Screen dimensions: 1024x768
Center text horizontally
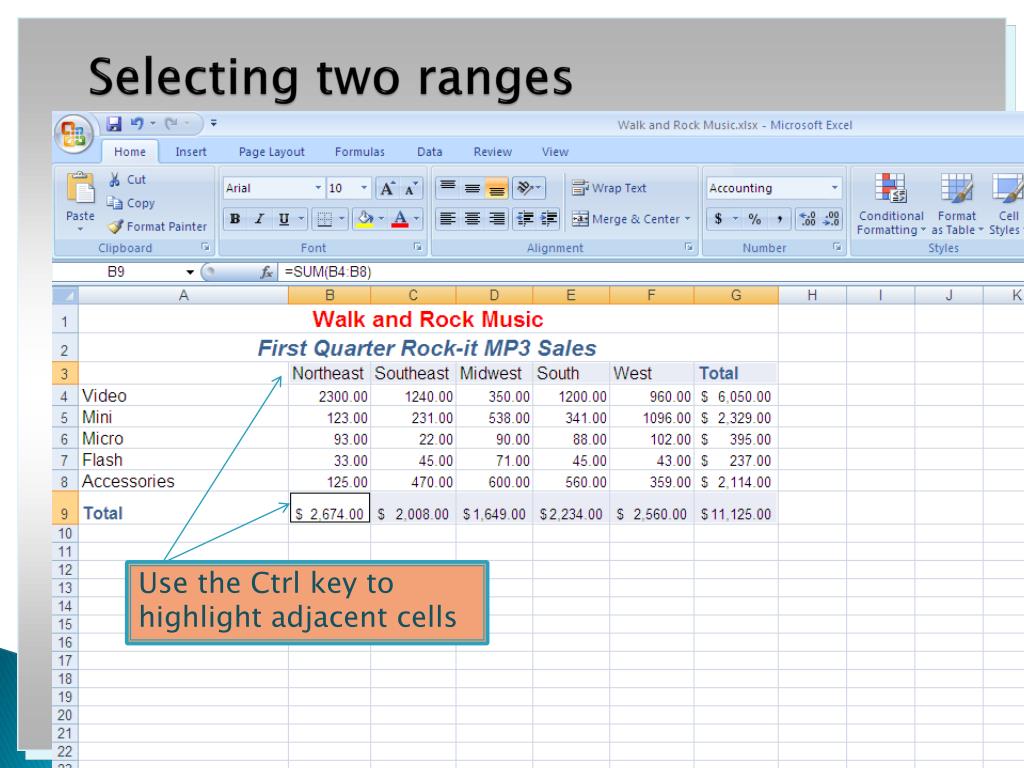tap(472, 219)
